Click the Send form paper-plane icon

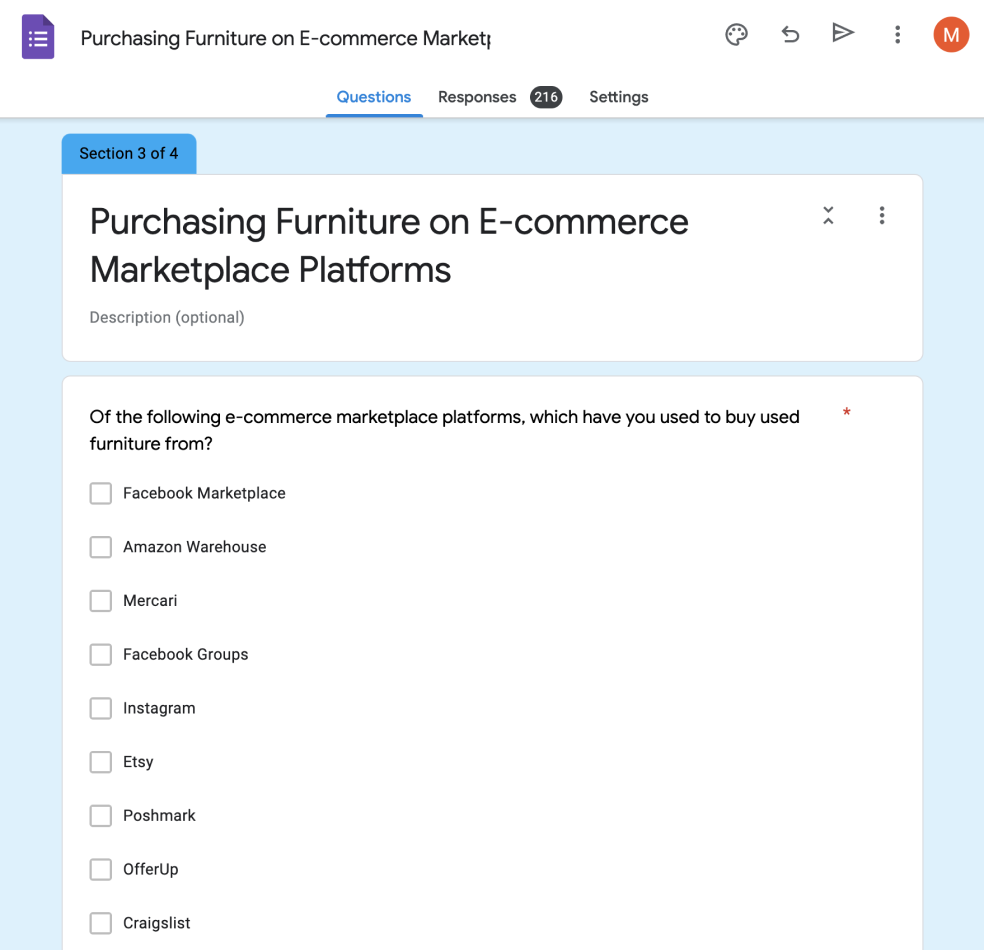coord(843,33)
